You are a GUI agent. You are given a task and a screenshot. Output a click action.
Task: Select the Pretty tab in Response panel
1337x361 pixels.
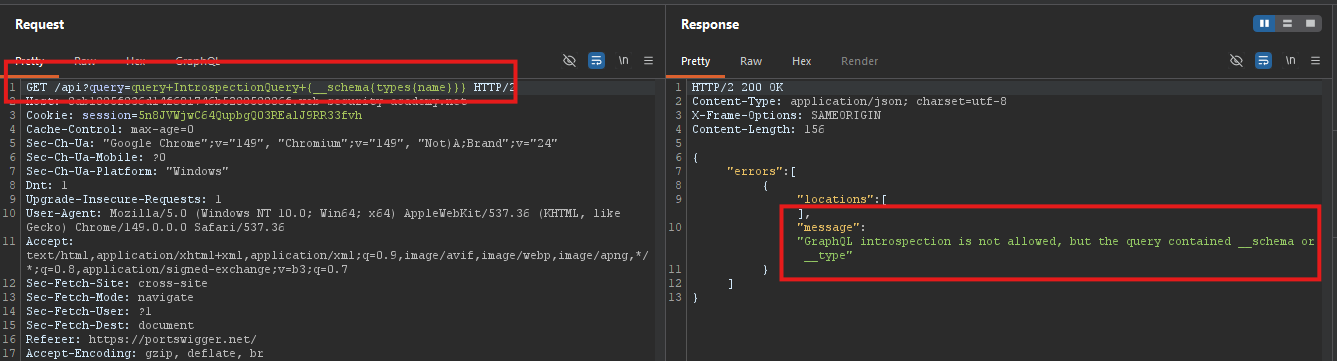696,61
